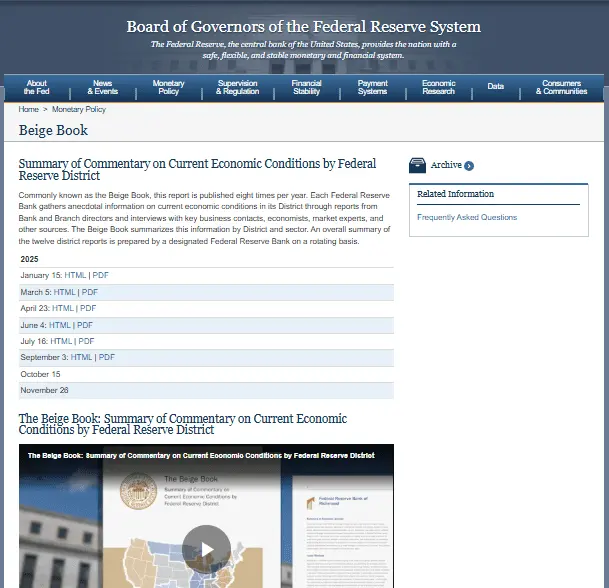The image size is (609, 588).
Task: Click the Archive arrow circle icon
Action: click(469, 166)
